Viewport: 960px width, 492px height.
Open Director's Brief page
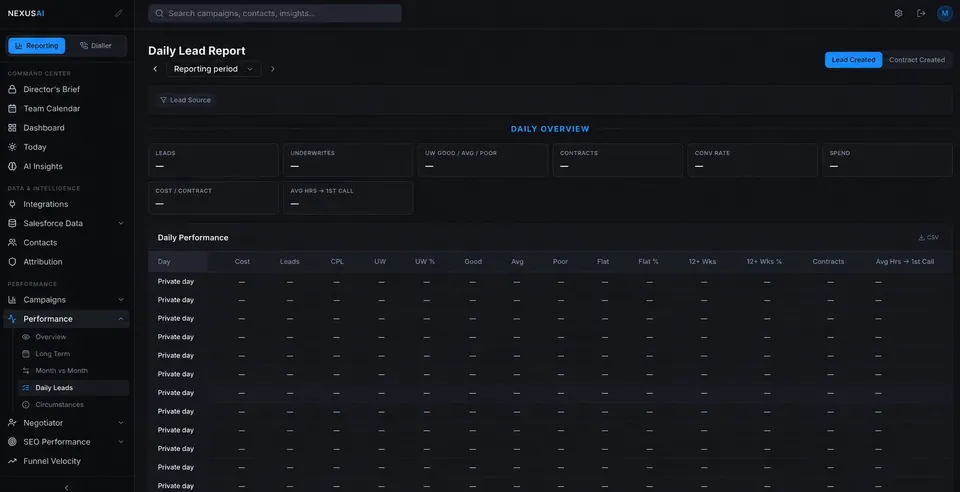66,89
